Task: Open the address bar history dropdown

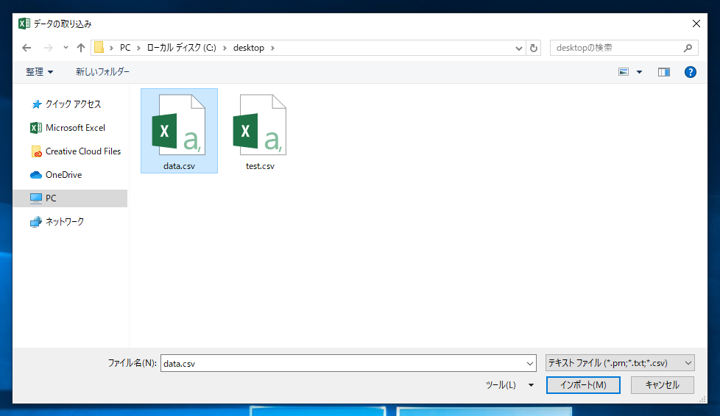Action: pyautogui.click(x=518, y=48)
